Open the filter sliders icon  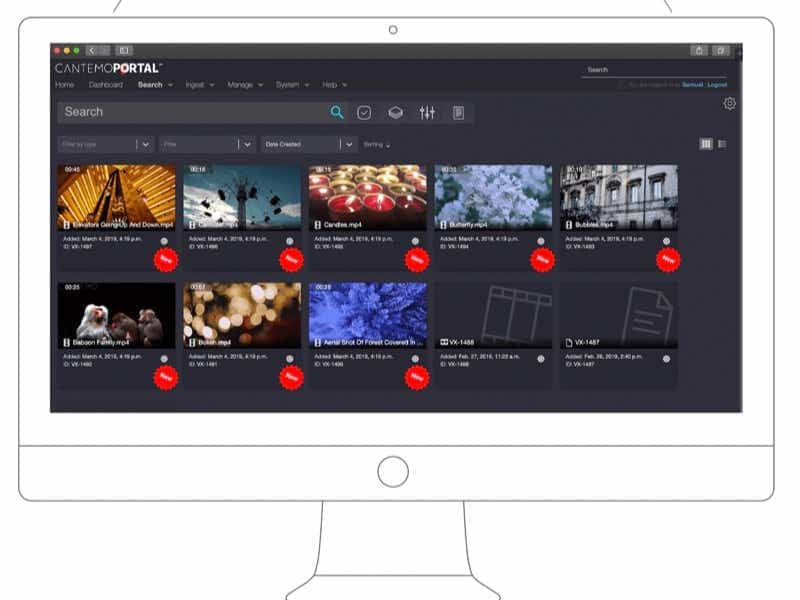pos(427,112)
